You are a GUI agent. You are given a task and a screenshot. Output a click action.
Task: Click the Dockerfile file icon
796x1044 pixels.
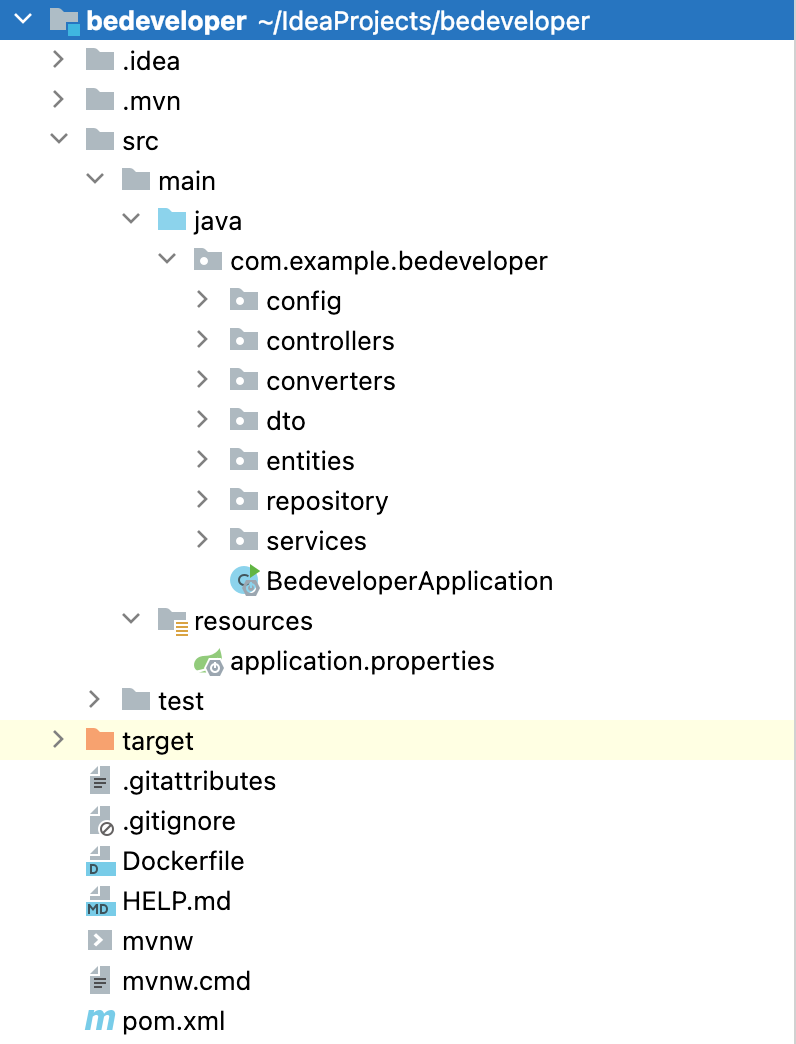[100, 861]
